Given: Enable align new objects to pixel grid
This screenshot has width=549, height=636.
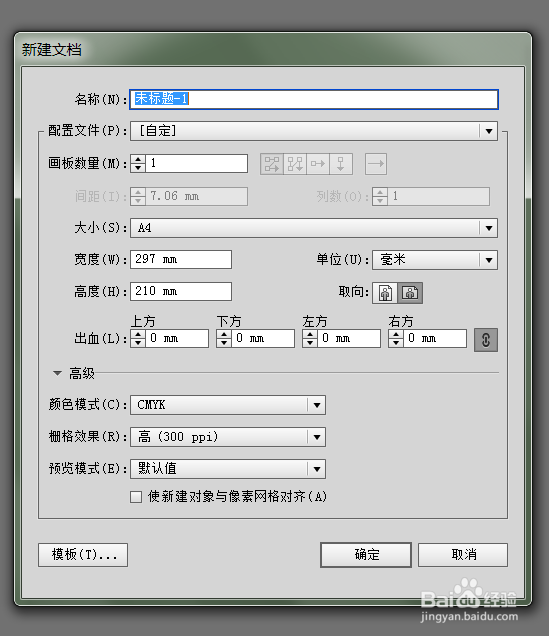Looking at the screenshot, I should 136,497.
